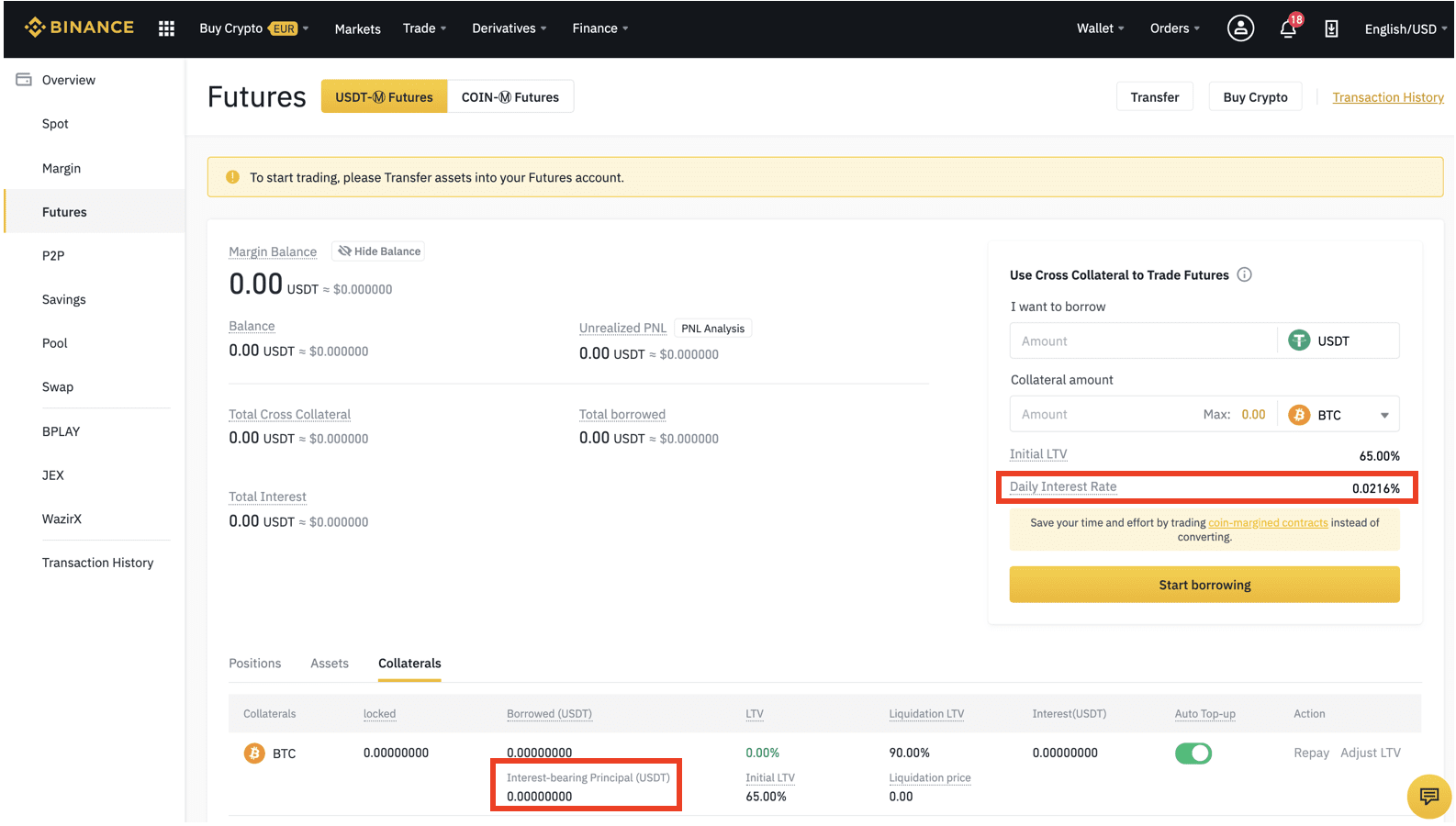This screenshot has height=826, width=1456.
Task: Switch to the Positions tab
Action: (255, 663)
